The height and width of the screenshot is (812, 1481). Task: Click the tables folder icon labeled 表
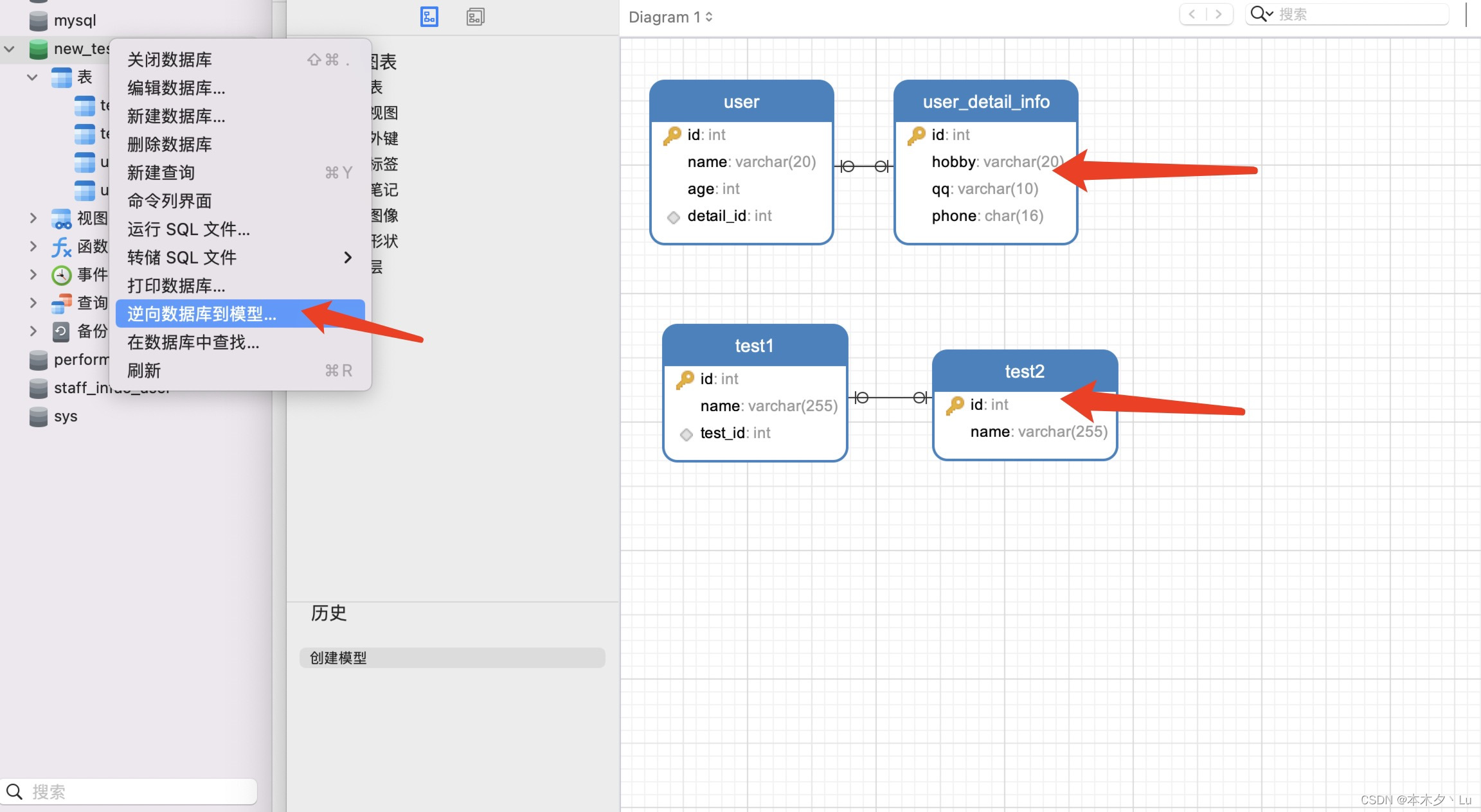(x=62, y=77)
